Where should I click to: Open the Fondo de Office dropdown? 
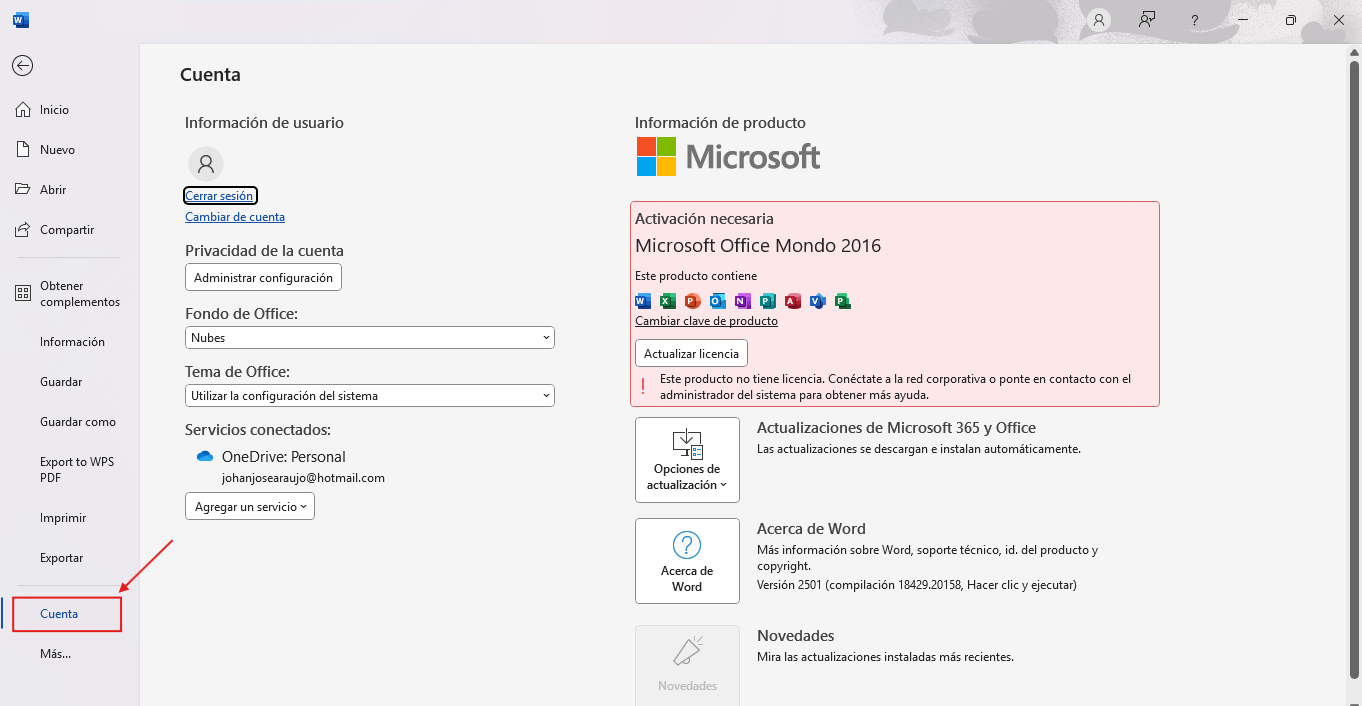(x=370, y=338)
